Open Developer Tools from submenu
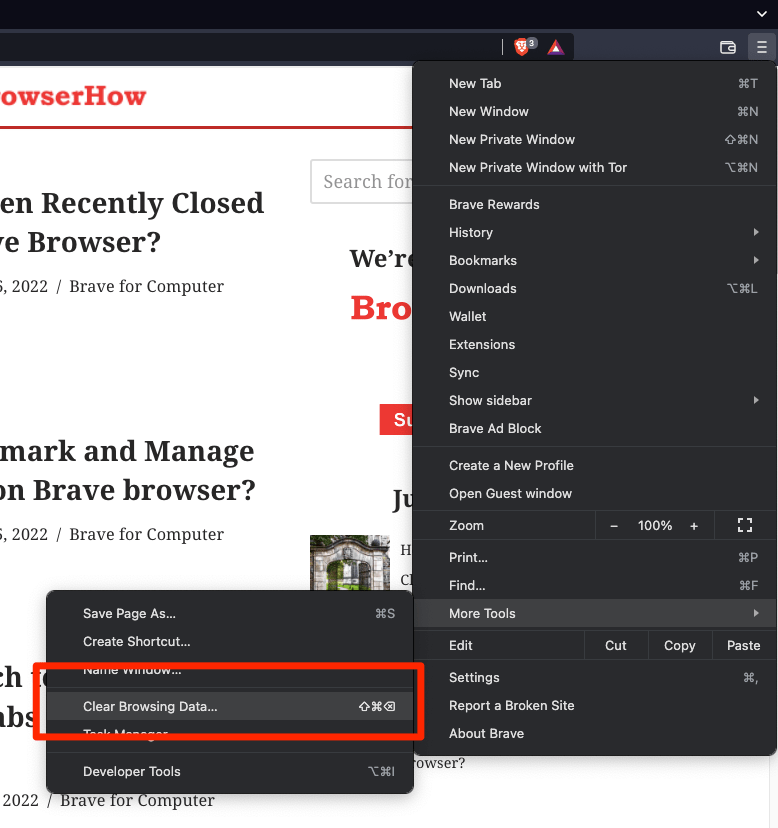The height and width of the screenshot is (828, 778). [x=230, y=771]
